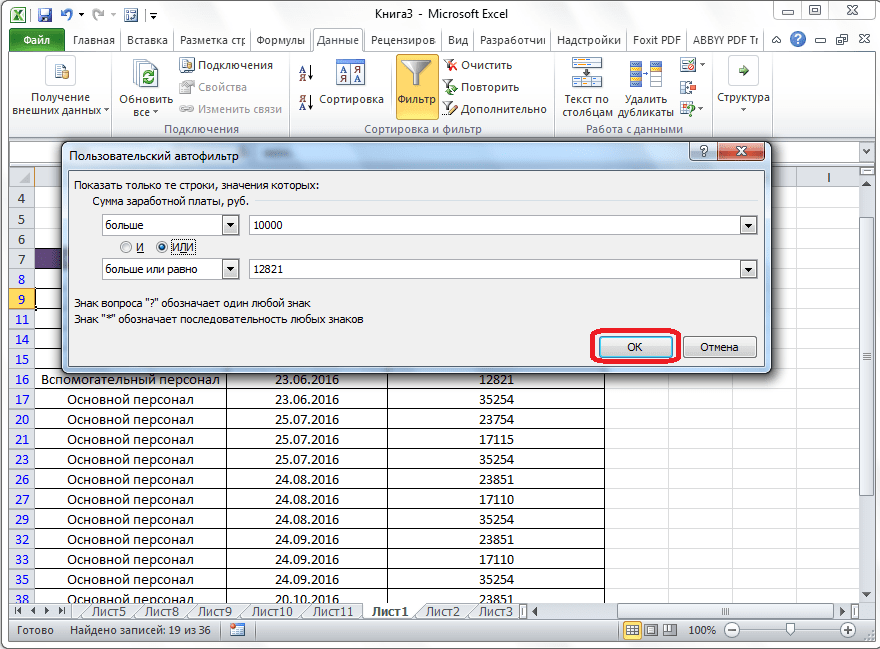The image size is (880, 649).
Task: Select the 'ИЛИ' radio button
Action: coord(162,247)
